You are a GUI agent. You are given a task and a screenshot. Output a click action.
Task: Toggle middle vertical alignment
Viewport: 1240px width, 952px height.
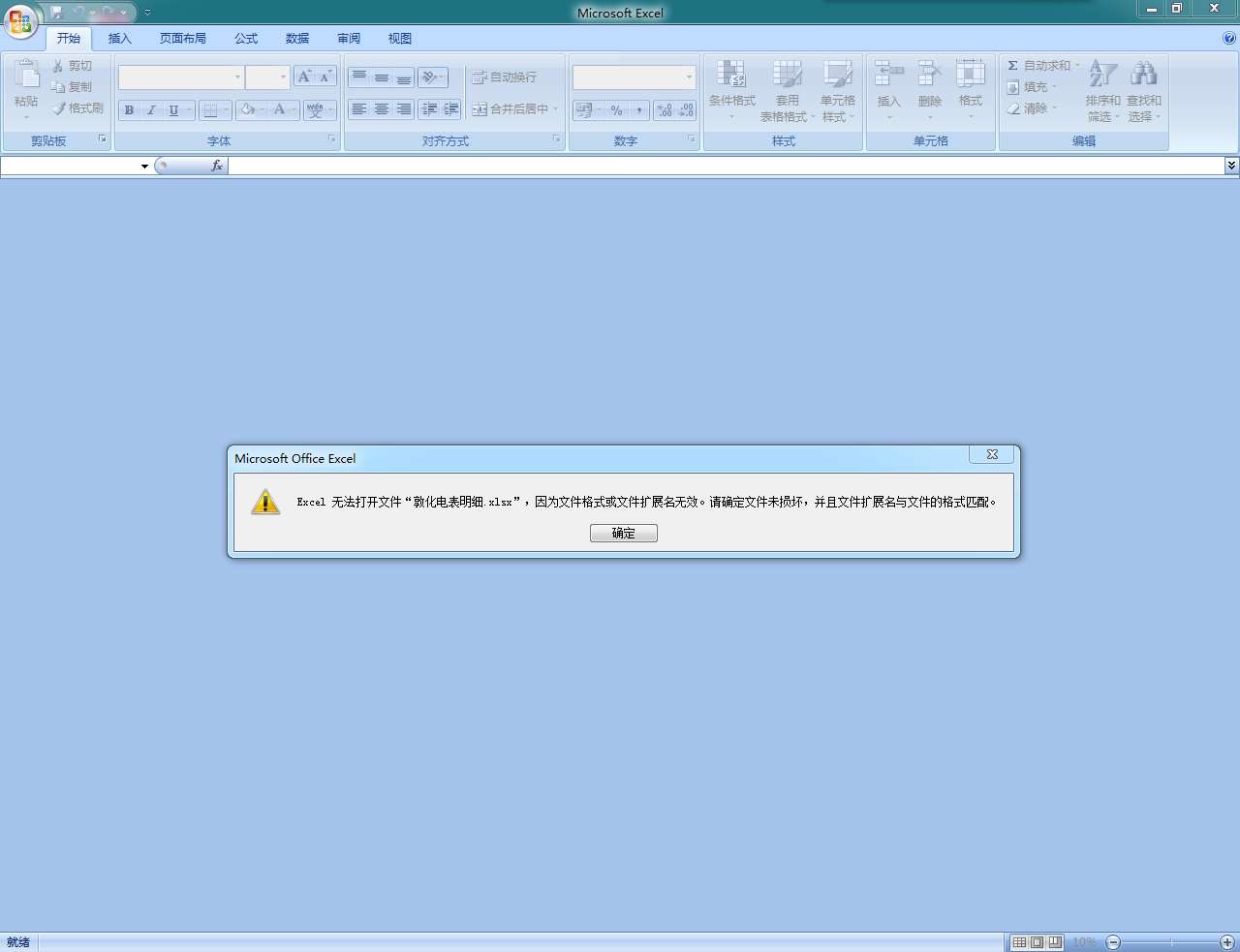pyautogui.click(x=382, y=77)
